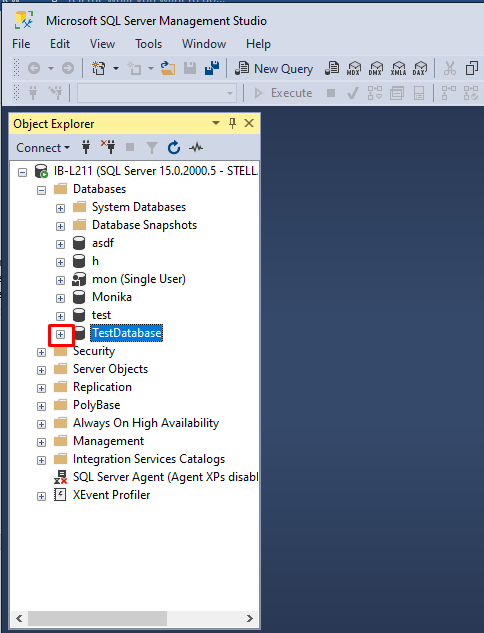
Task: Click the available databases combo box
Action: [x=156, y=93]
